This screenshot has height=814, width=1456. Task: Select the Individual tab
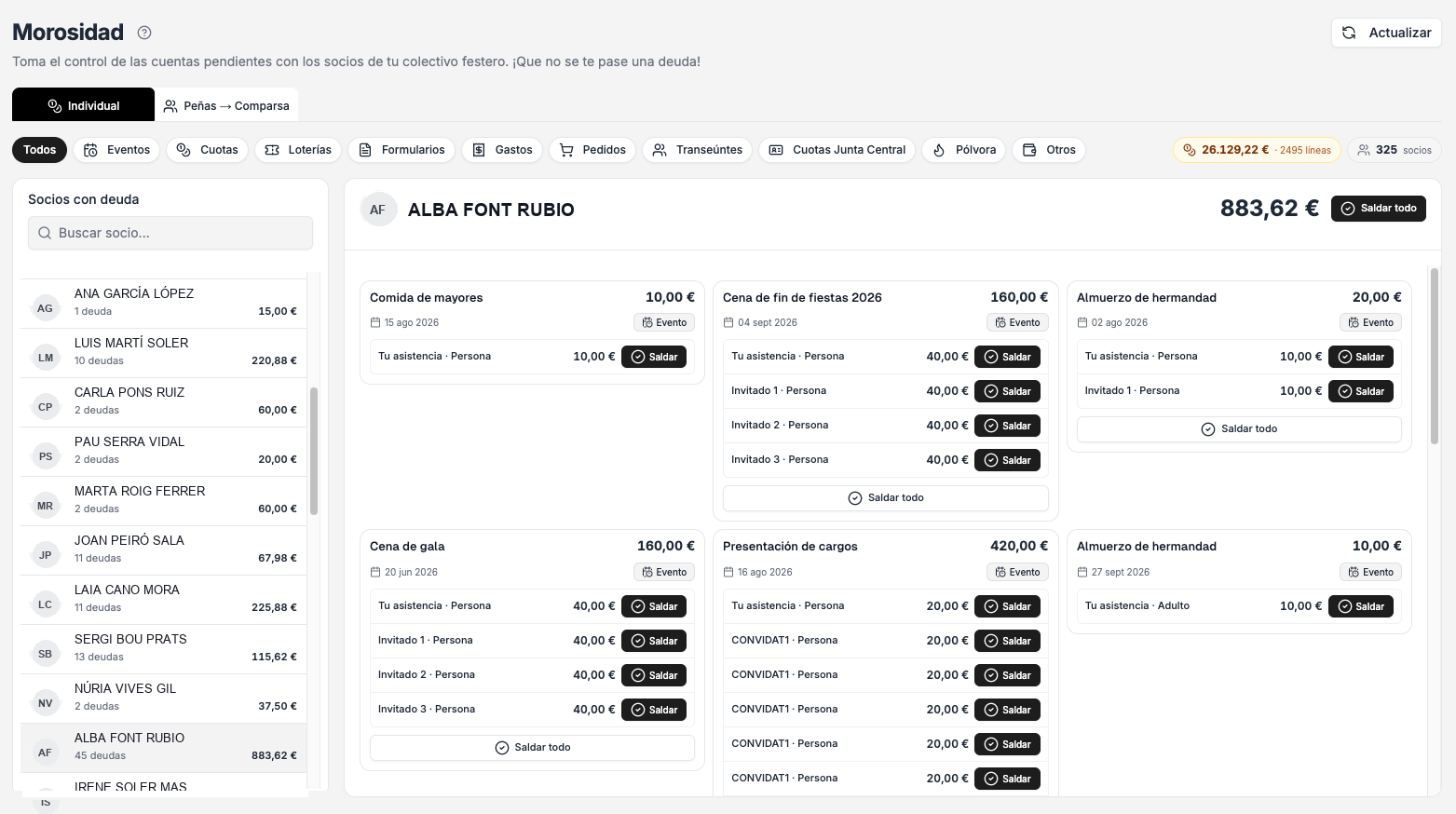[x=83, y=105]
